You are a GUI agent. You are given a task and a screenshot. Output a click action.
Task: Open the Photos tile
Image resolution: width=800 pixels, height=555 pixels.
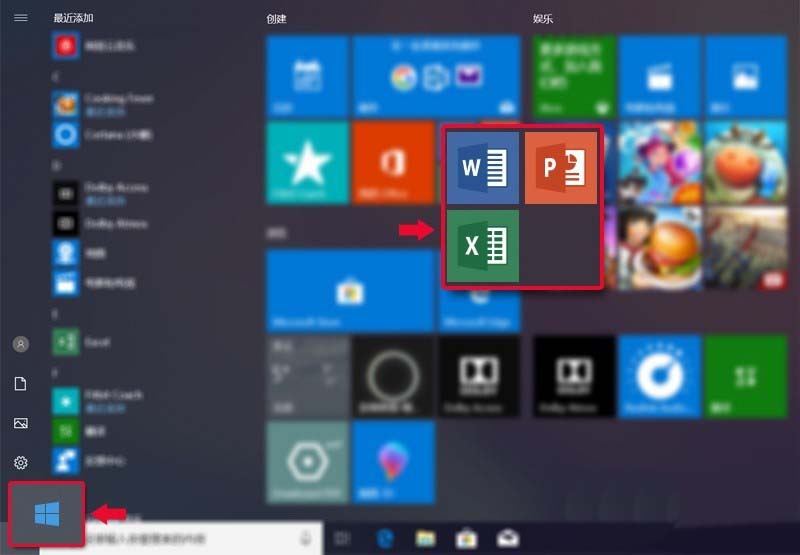746,77
